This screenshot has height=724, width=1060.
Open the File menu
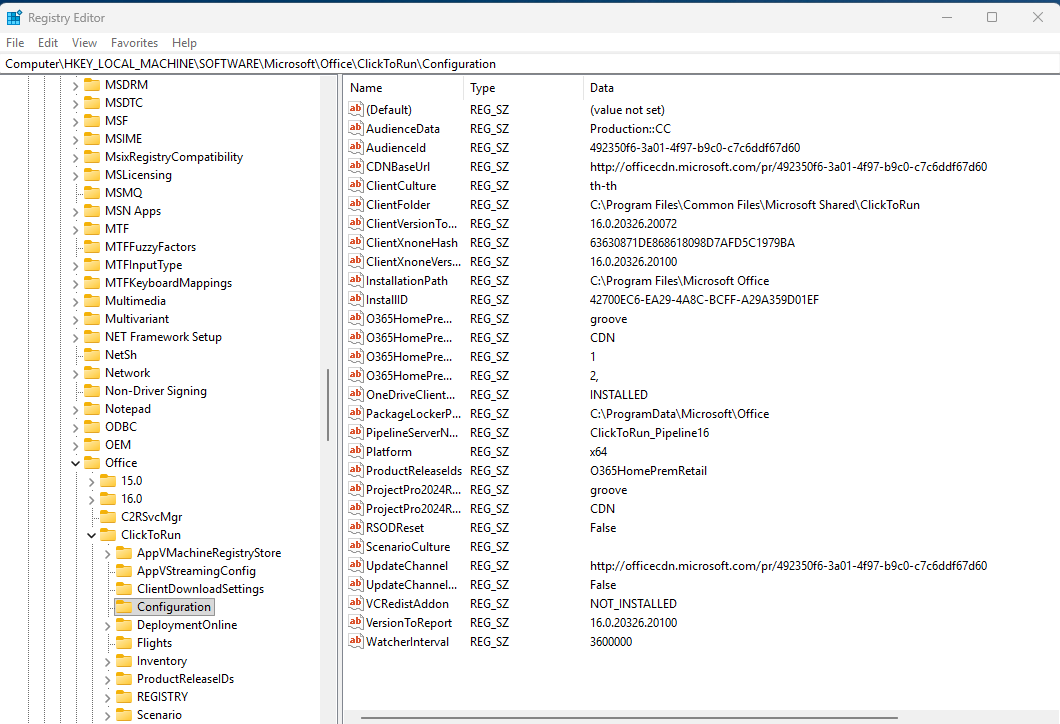(15, 43)
